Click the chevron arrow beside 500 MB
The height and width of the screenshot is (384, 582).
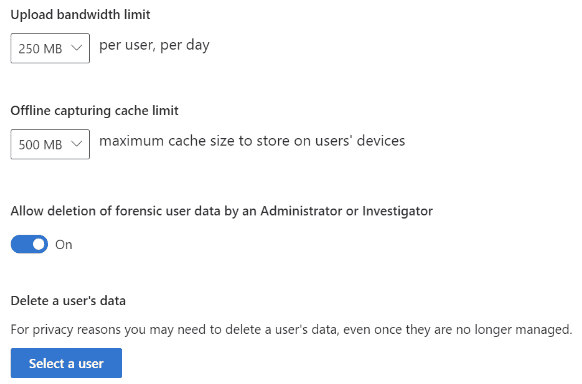click(x=76, y=144)
